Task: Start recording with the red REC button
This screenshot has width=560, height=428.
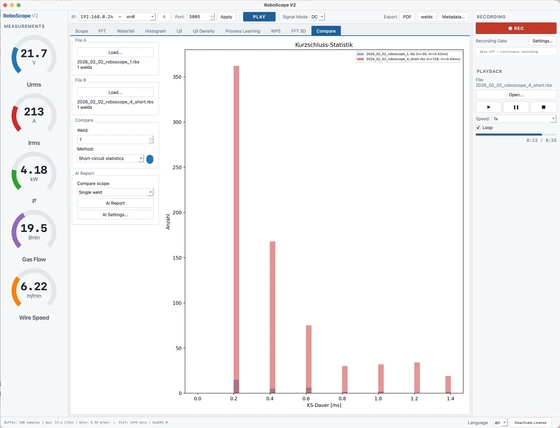Action: point(516,28)
